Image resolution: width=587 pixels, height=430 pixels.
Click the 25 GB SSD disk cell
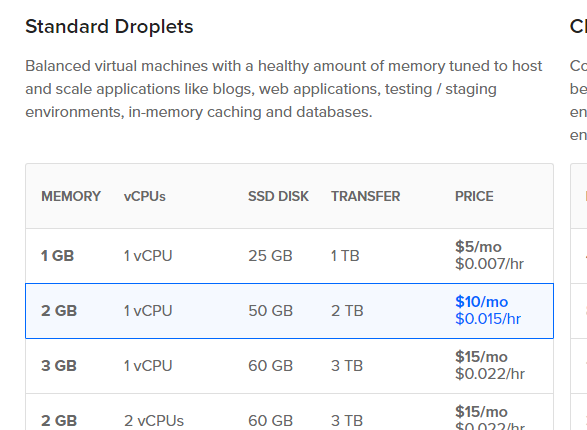pos(270,256)
